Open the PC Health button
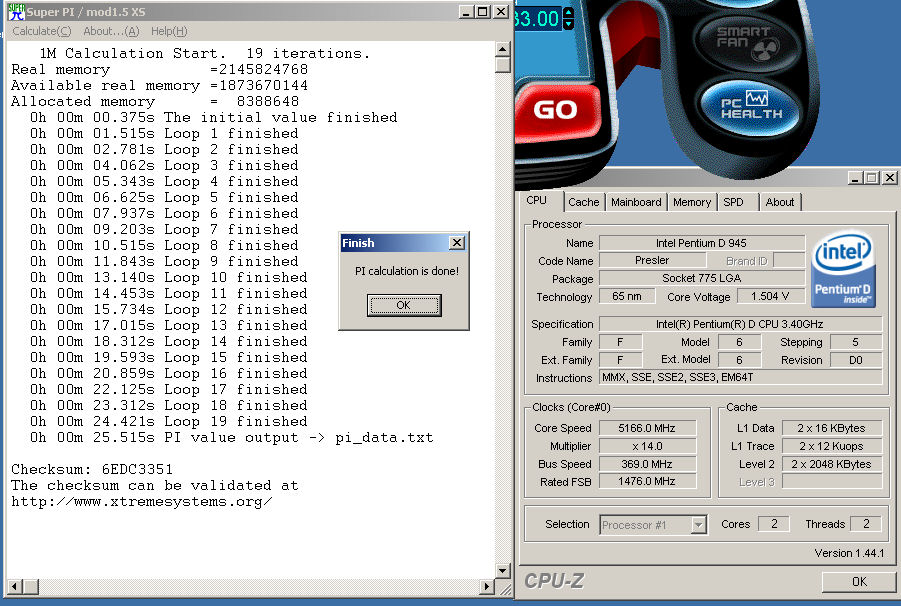901x606 pixels. (x=750, y=107)
